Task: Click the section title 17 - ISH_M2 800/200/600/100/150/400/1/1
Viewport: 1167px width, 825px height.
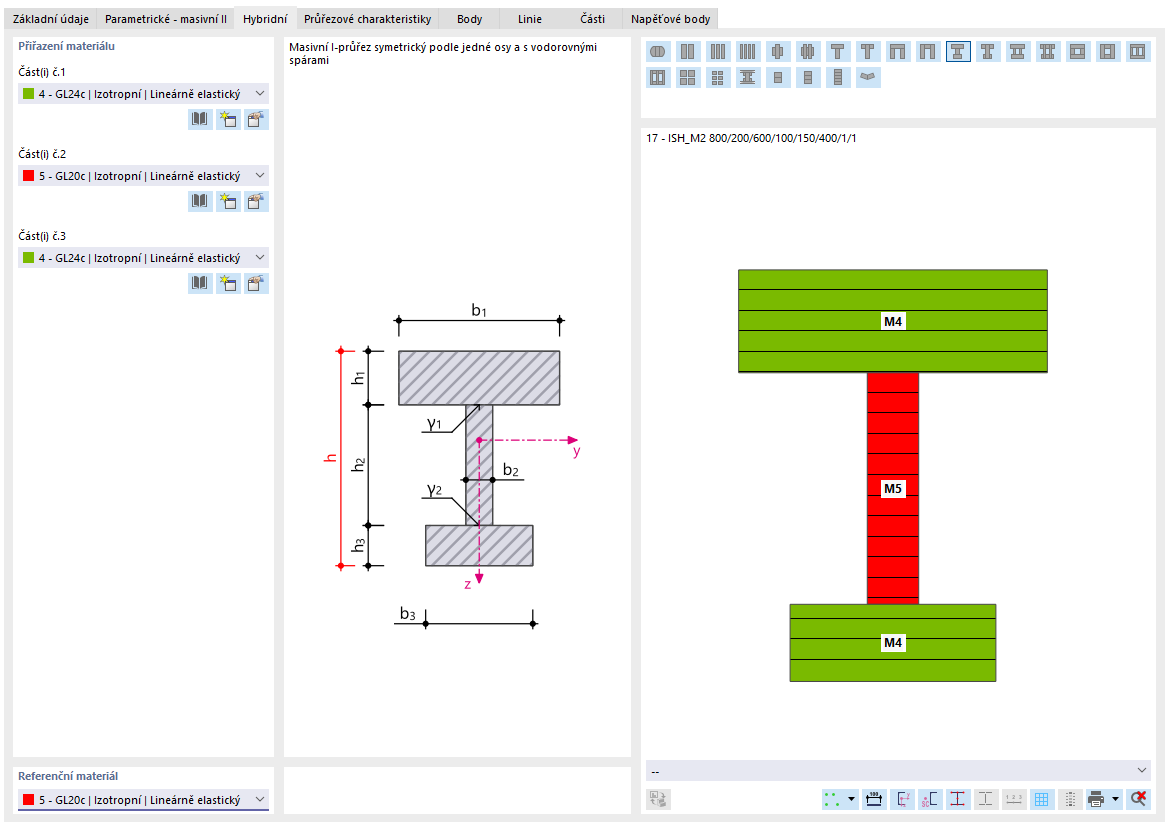Action: pyautogui.click(x=751, y=138)
